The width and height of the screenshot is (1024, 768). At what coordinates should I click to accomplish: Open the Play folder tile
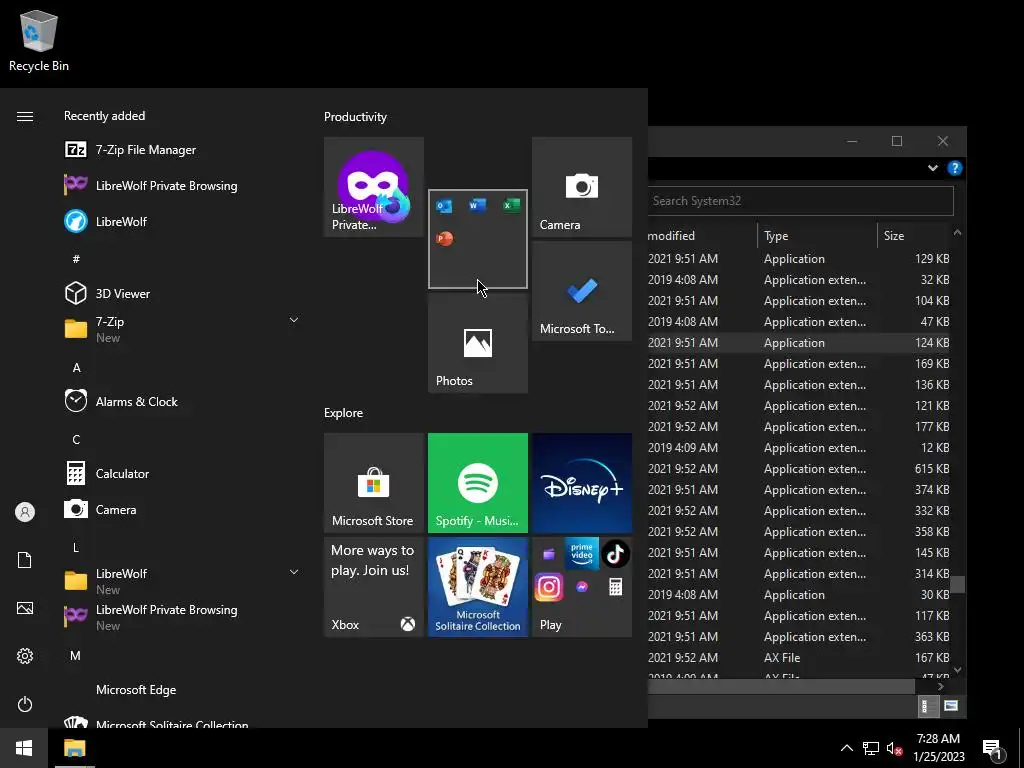(582, 587)
